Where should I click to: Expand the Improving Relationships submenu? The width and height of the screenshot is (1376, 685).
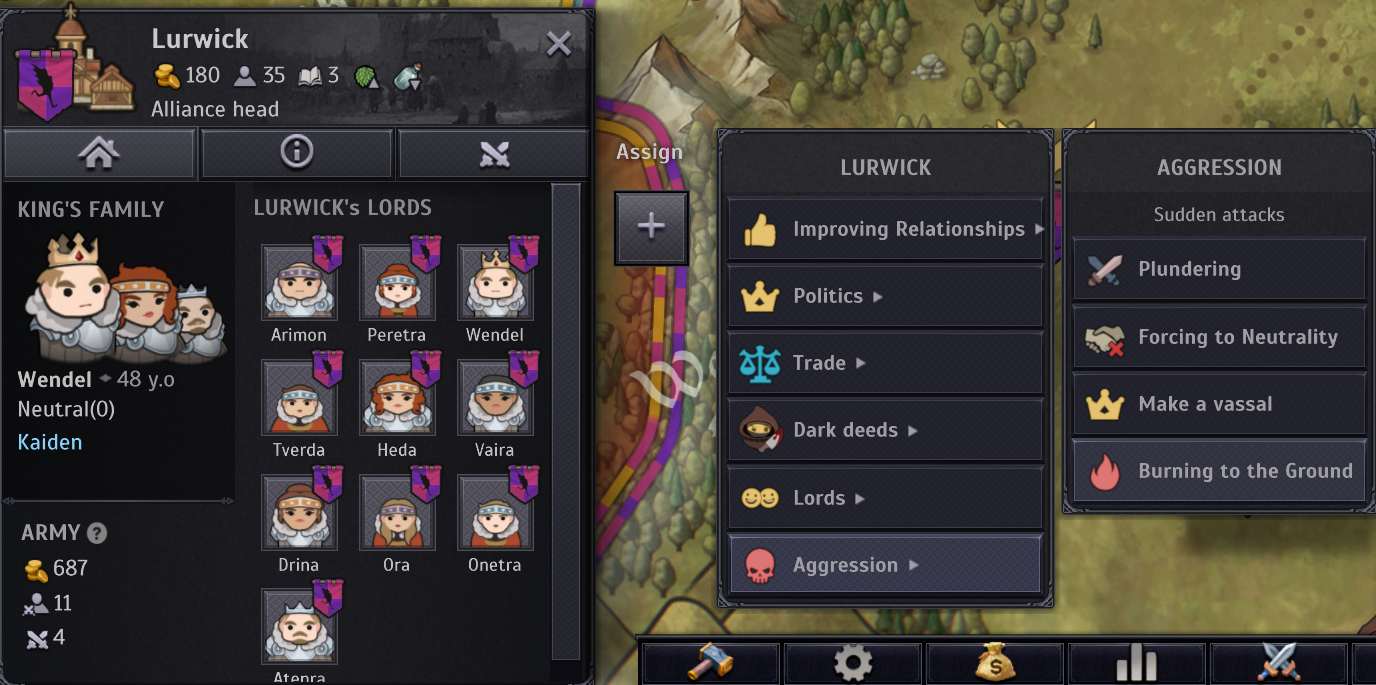(885, 230)
